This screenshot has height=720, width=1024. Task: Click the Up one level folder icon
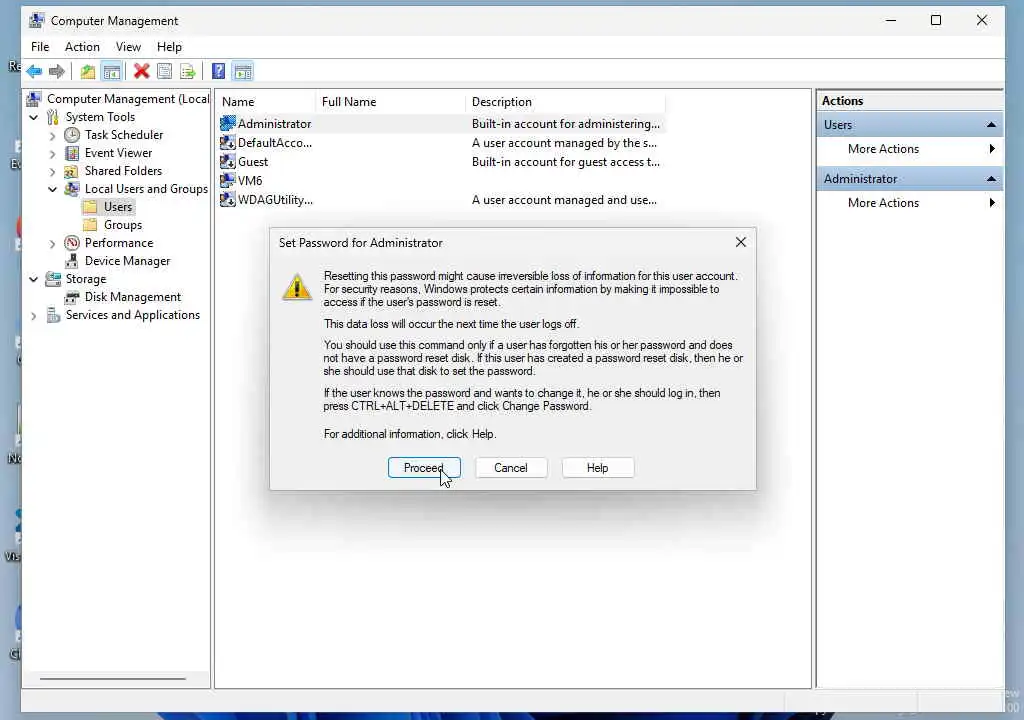pyautogui.click(x=88, y=71)
